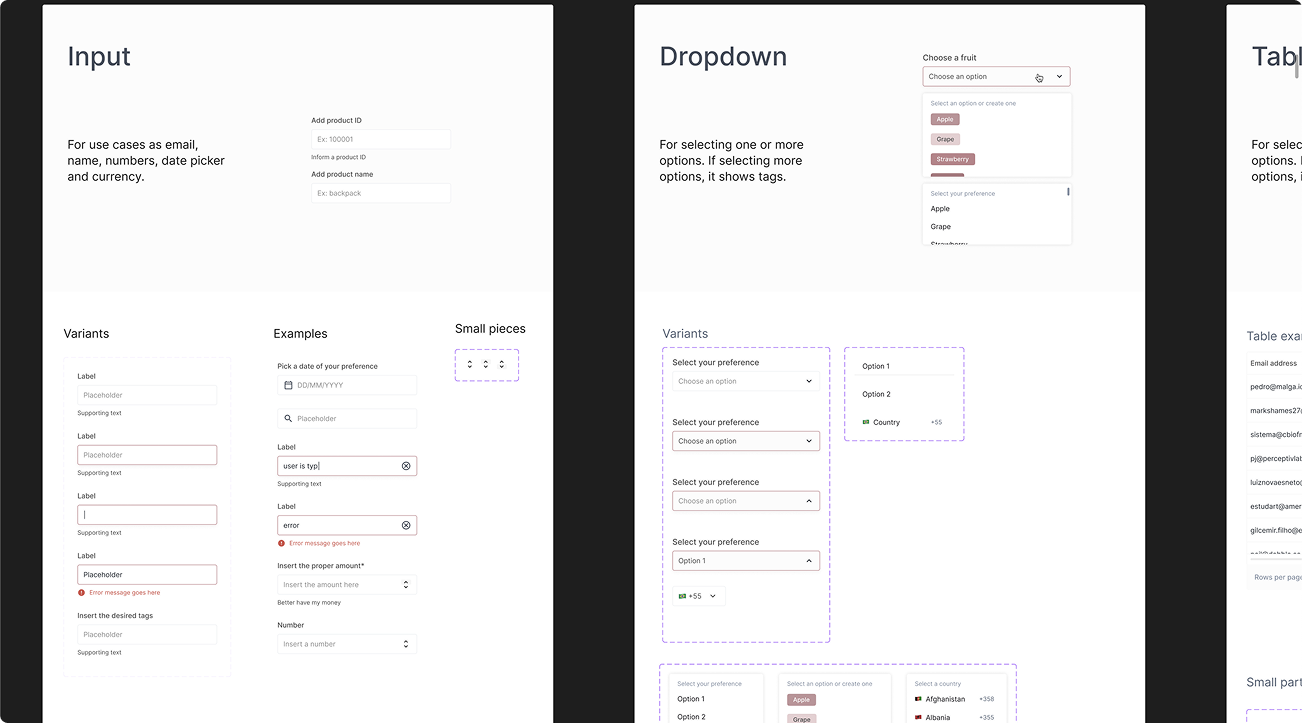Expand the +55 country code dropdown chevron
The width and height of the screenshot is (1302, 723).
click(x=713, y=596)
